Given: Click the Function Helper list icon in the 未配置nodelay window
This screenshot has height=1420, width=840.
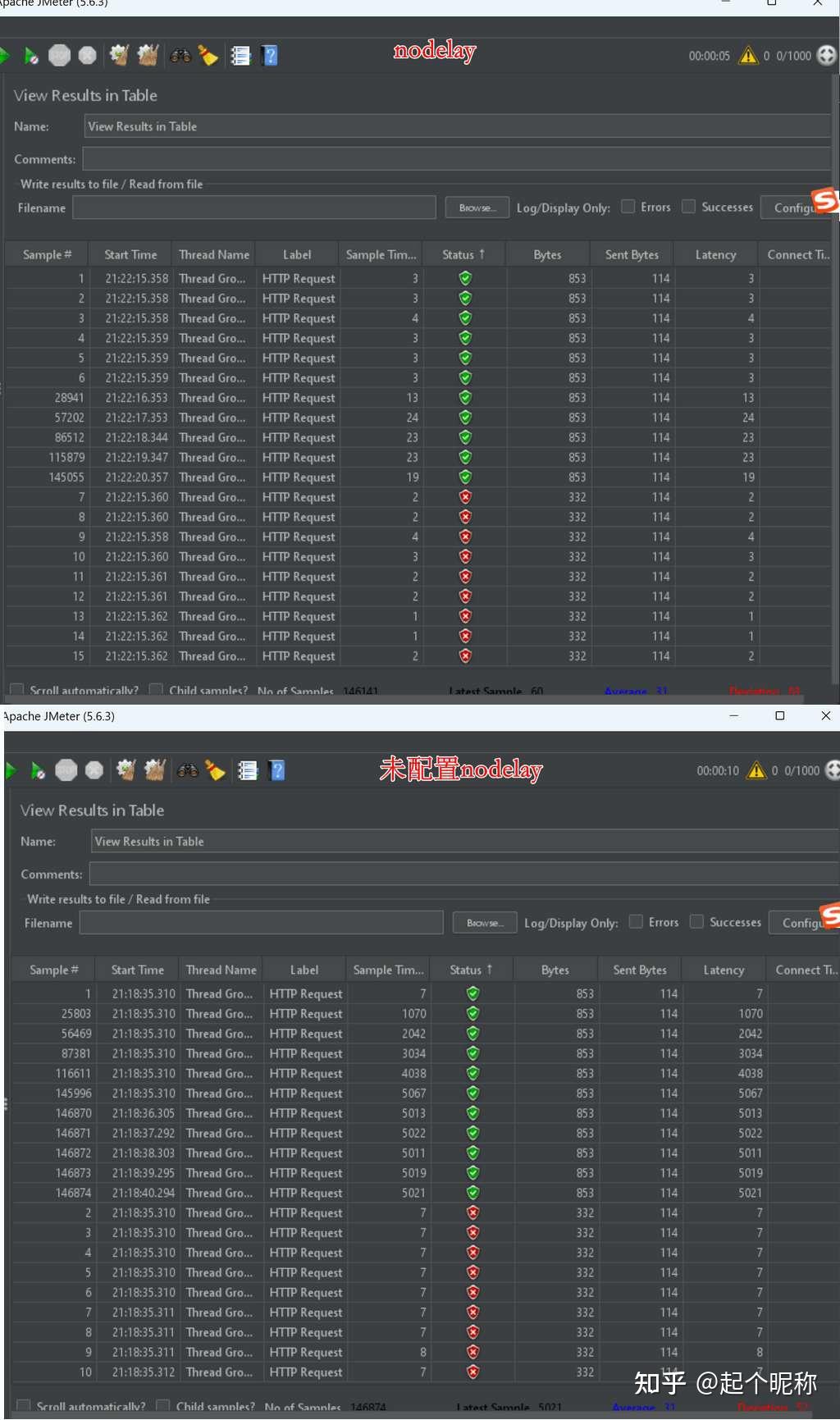Looking at the screenshot, I should [x=247, y=770].
